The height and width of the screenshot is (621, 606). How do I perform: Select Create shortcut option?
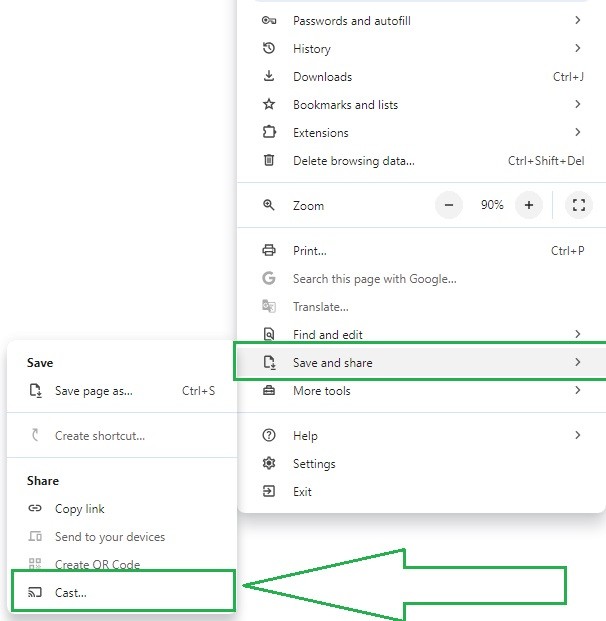pyautogui.click(x=122, y=435)
